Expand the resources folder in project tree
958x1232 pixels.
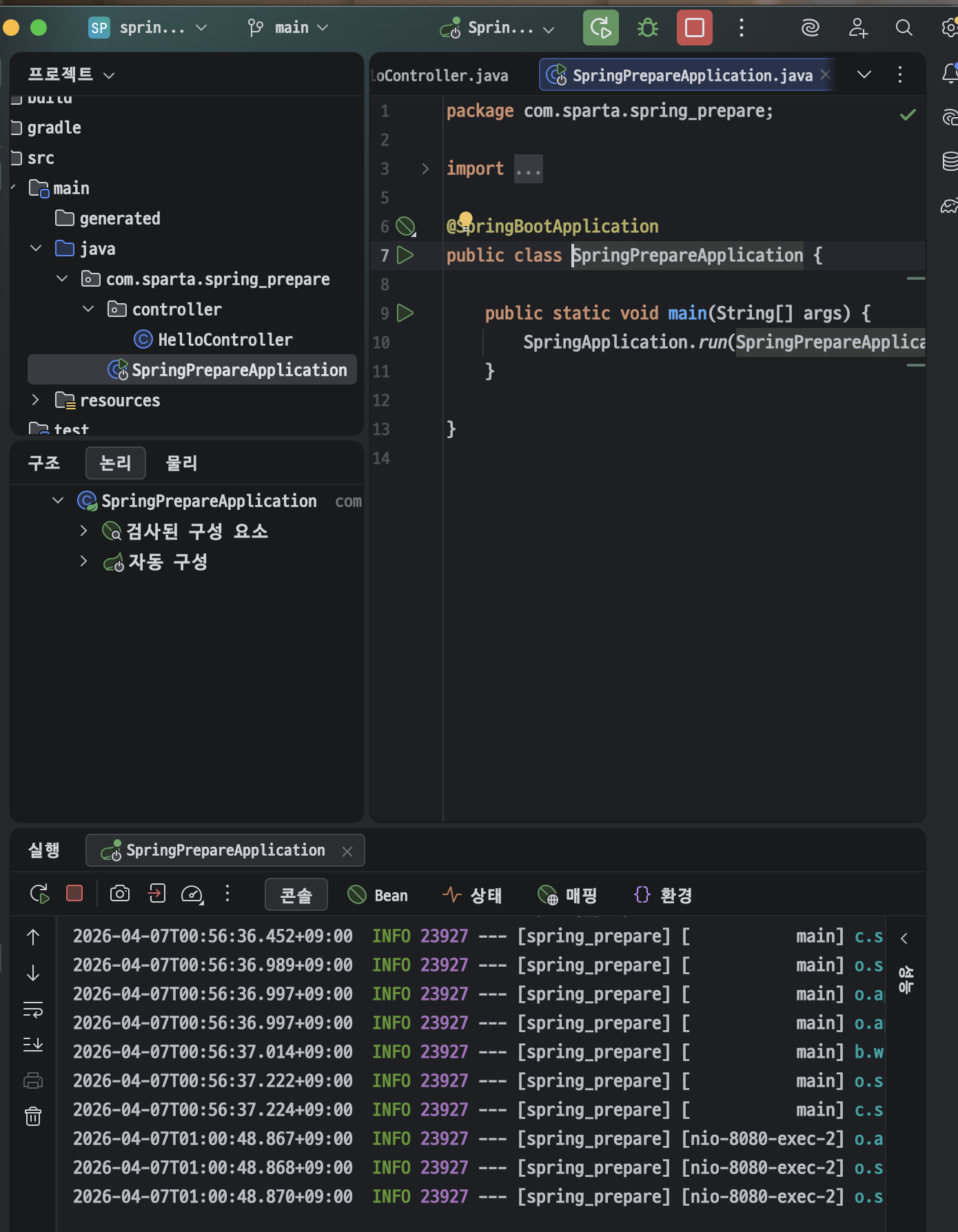pyautogui.click(x=36, y=400)
